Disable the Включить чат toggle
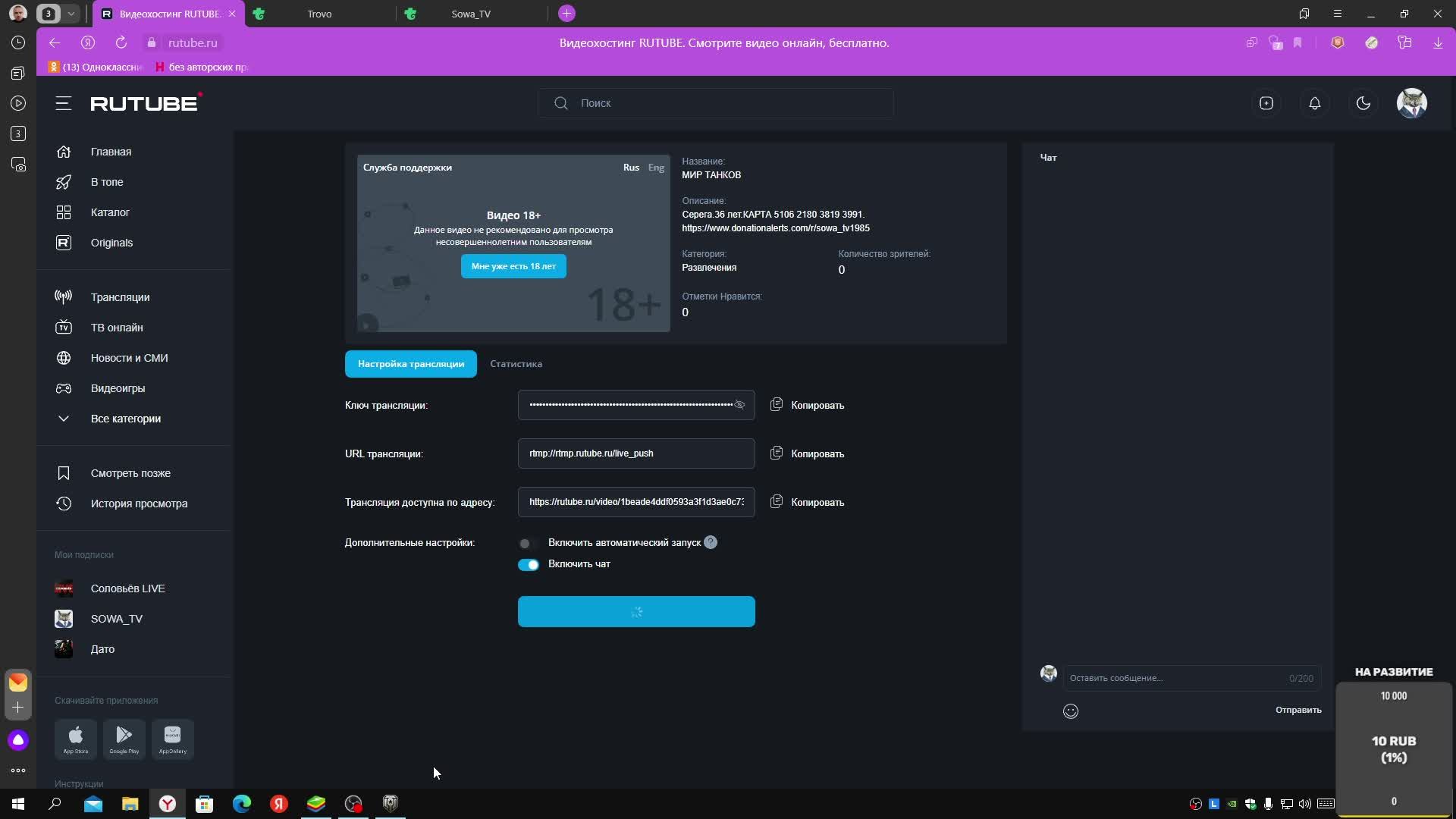This screenshot has width=1456, height=819. click(x=529, y=564)
